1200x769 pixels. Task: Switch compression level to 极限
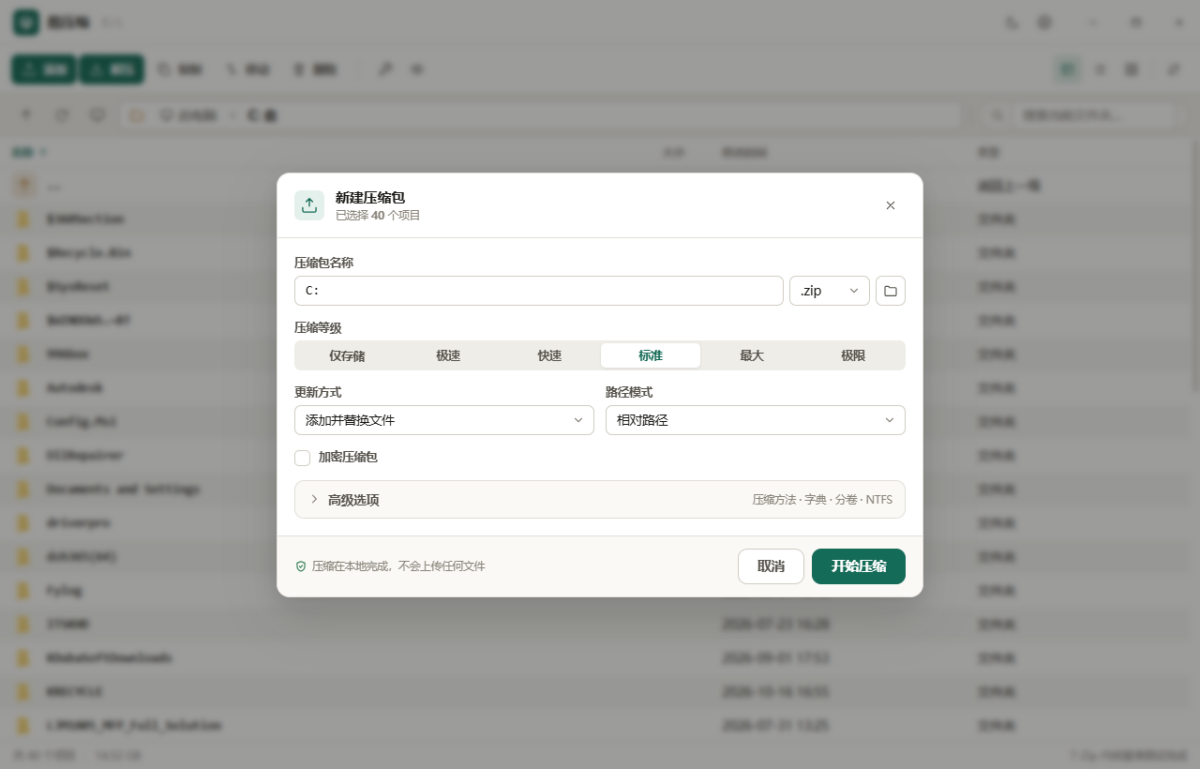(x=853, y=356)
